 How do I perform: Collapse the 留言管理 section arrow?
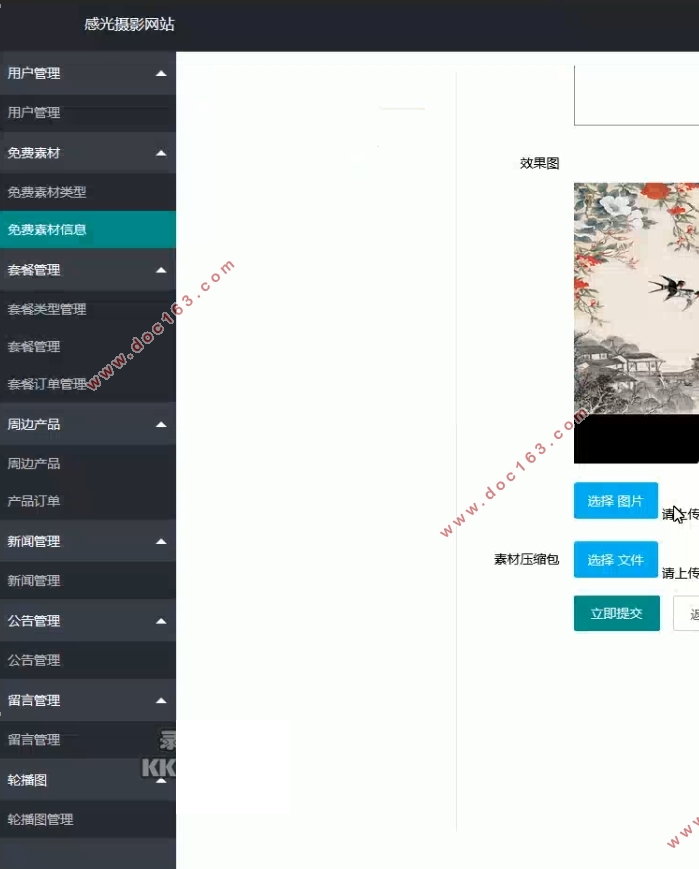(161, 701)
